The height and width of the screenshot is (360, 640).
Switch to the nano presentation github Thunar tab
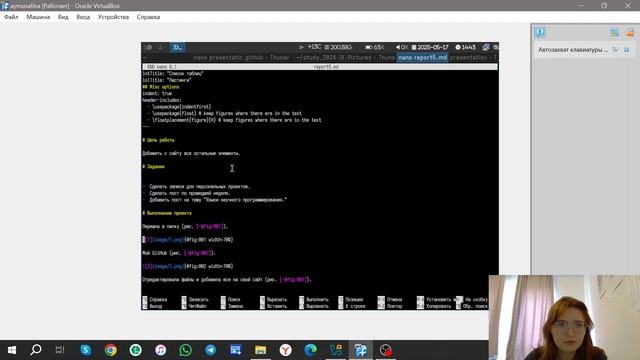click(x=241, y=58)
